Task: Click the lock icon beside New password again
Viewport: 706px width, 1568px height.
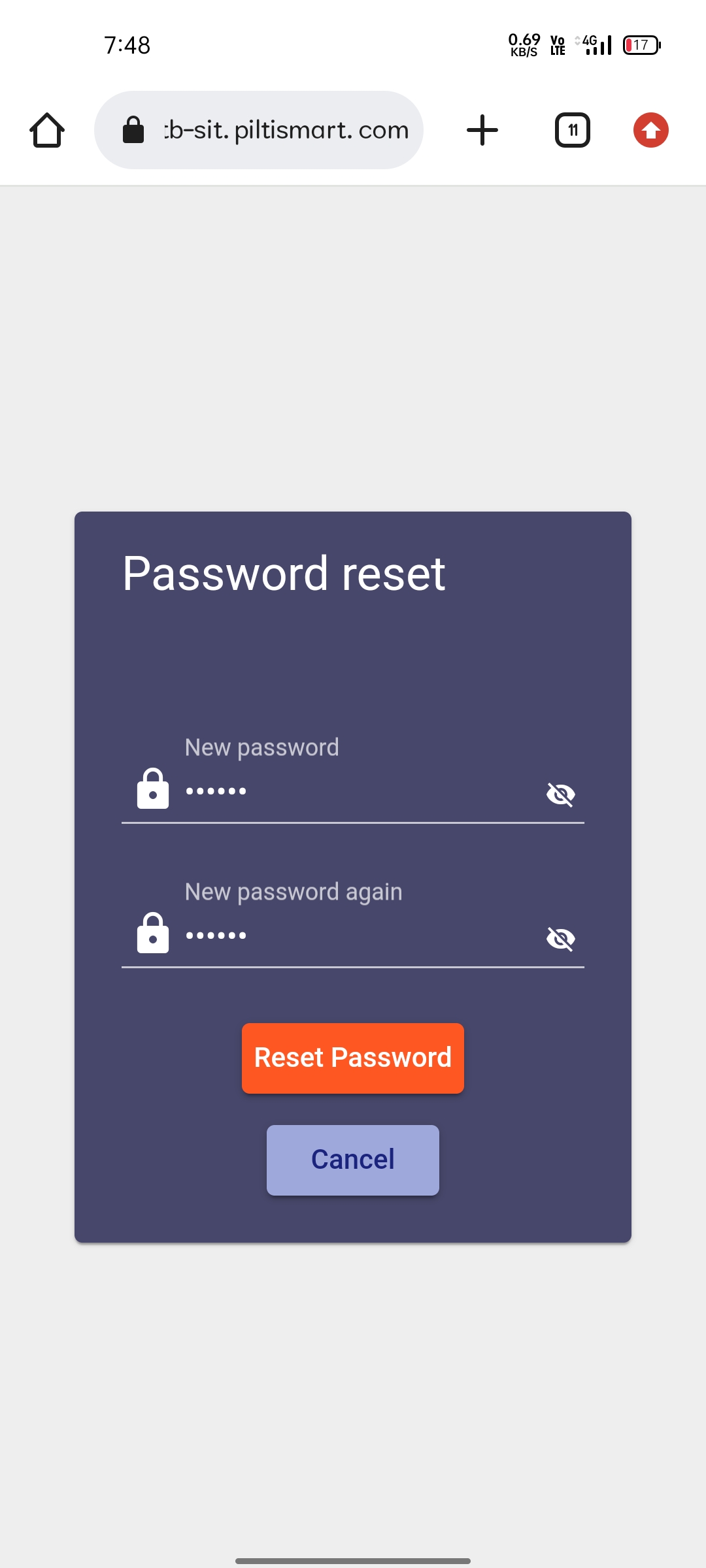Action: pyautogui.click(x=153, y=933)
